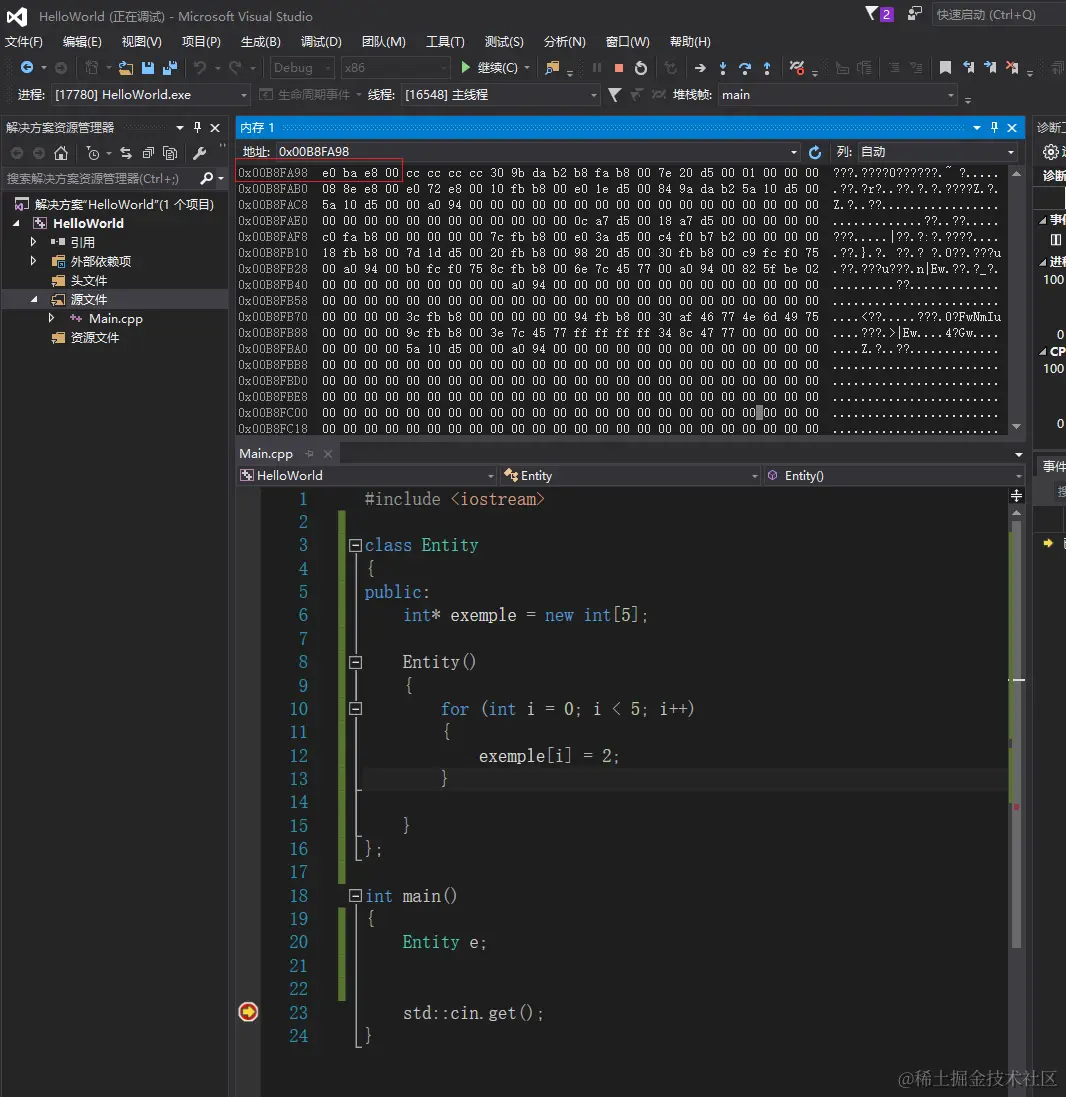Open Properties wrench icon in Solution Explorer
The height and width of the screenshot is (1097, 1066).
[199, 153]
